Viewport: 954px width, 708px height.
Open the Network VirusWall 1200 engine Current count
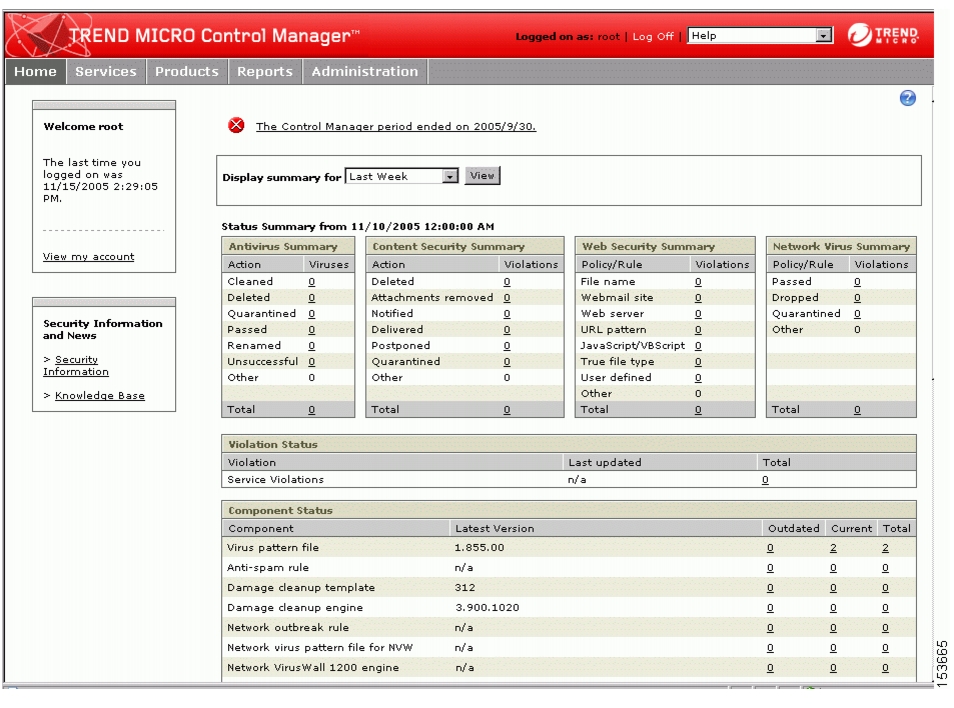(833, 668)
